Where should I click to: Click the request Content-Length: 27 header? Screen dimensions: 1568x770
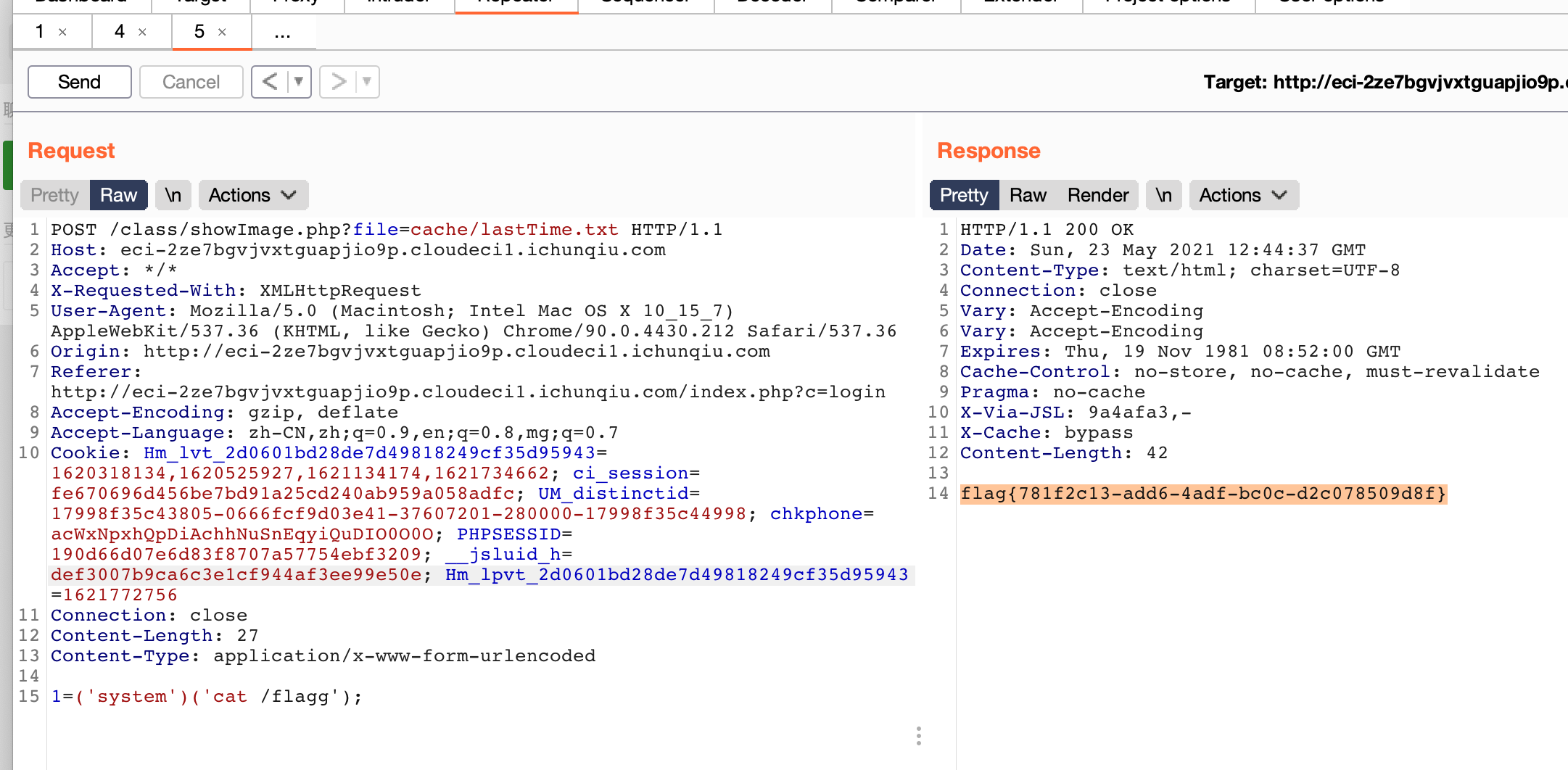click(x=154, y=636)
